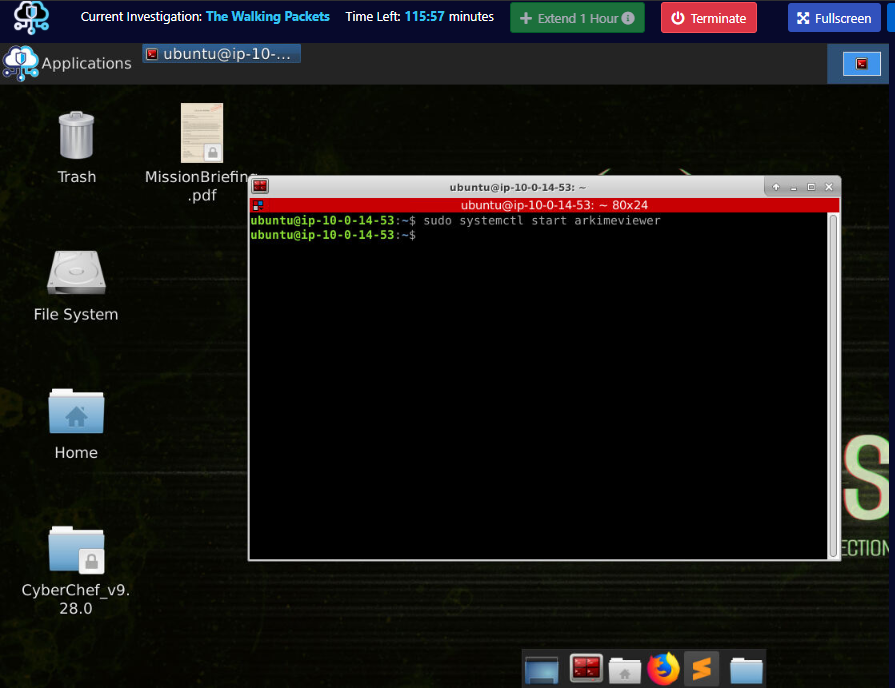Open the Home folder desktop icon
895x688 pixels.
pyautogui.click(x=76, y=412)
